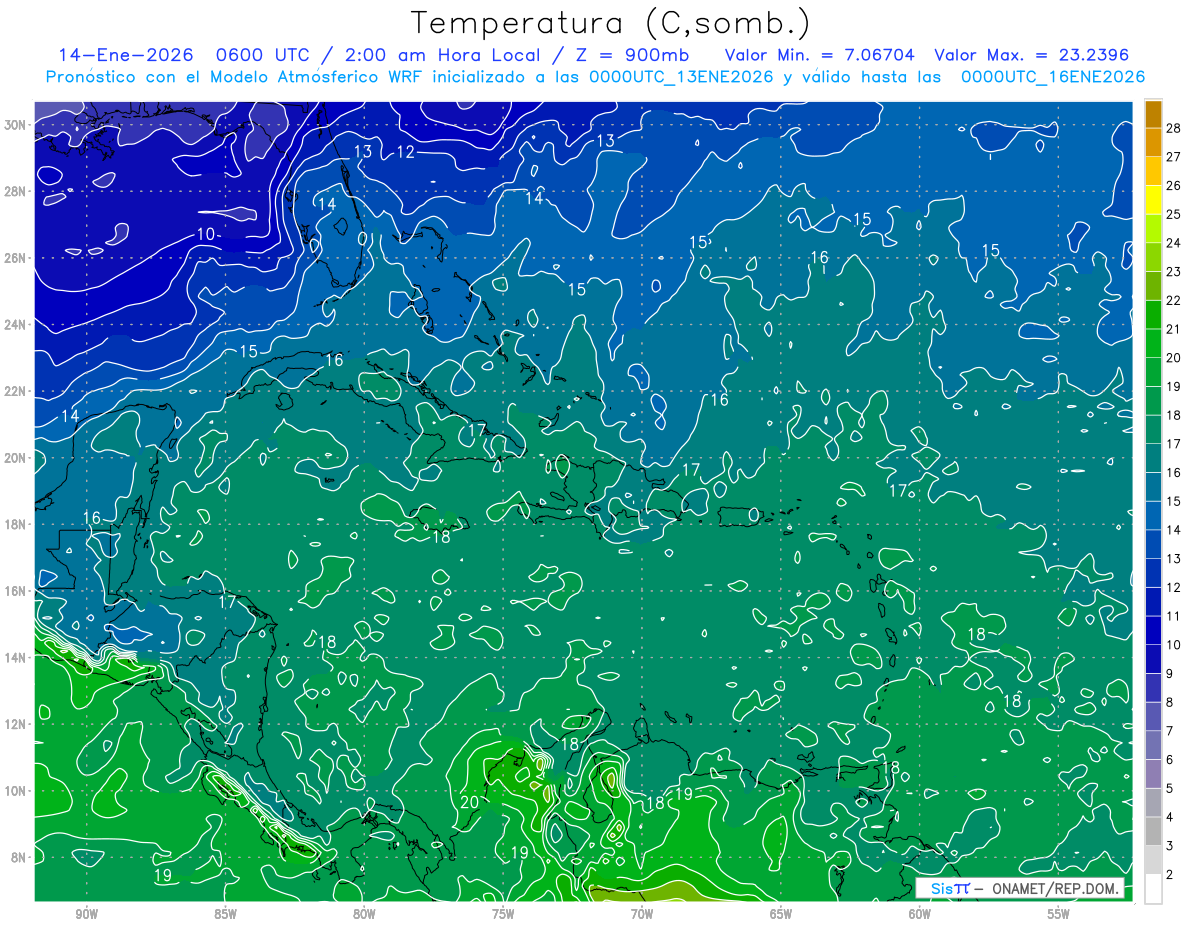1200x927 pixels.
Task: Click the 85W longitude axis label
Action: [x=225, y=914]
